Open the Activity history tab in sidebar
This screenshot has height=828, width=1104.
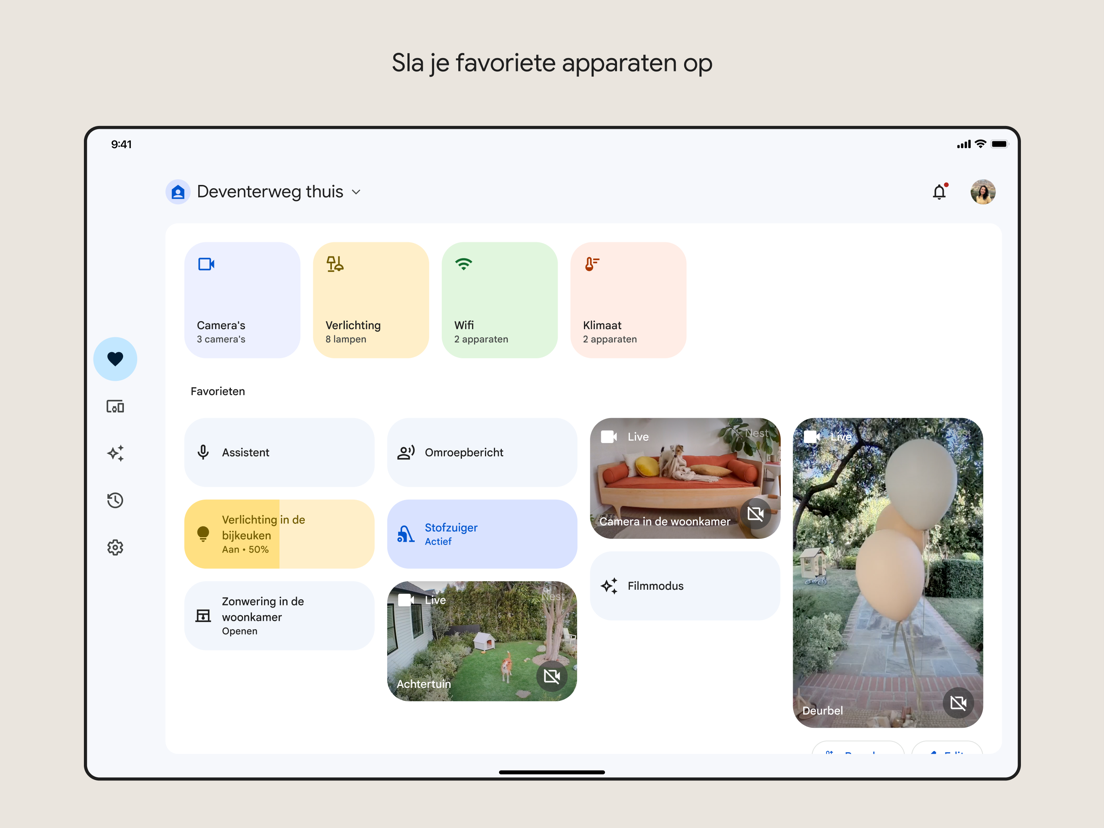pos(115,501)
